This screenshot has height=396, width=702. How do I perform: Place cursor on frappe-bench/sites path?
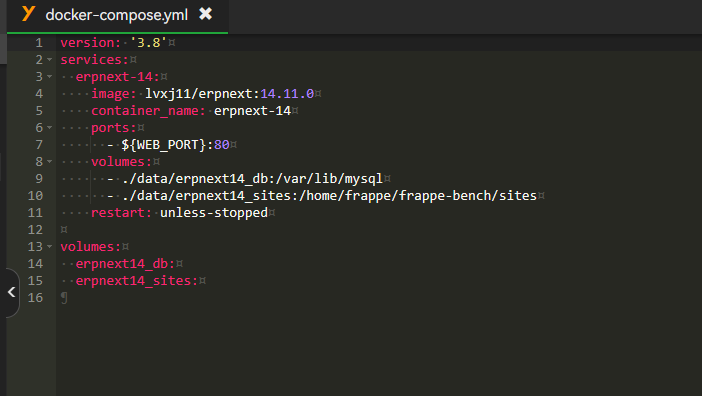point(467,196)
